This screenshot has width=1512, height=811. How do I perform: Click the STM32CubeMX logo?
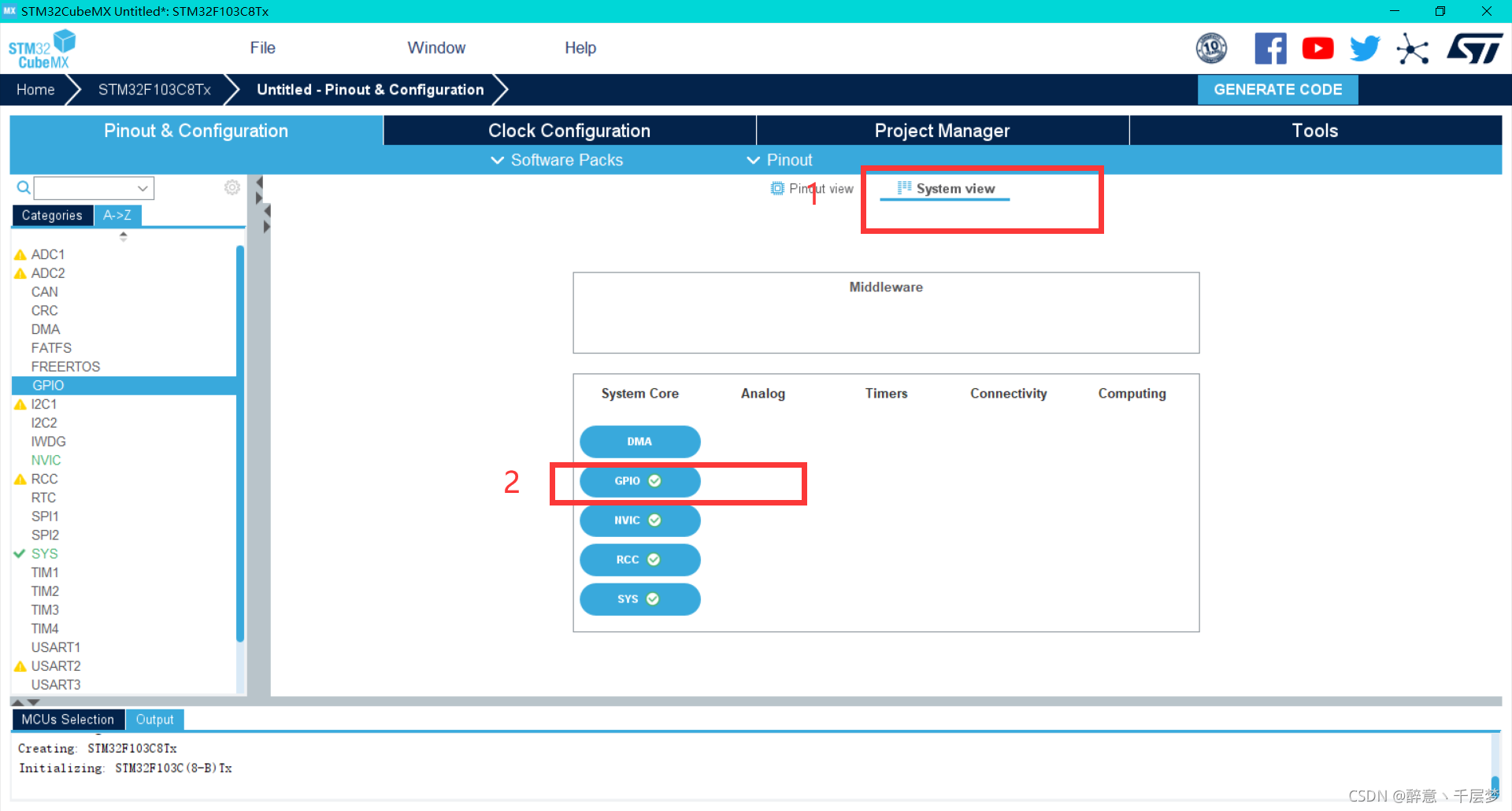[41, 49]
